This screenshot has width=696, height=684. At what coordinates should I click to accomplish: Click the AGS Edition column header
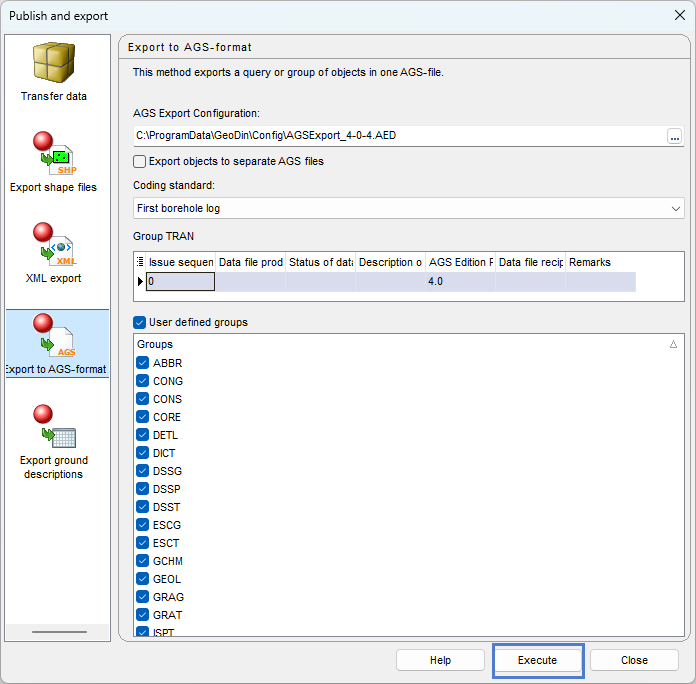click(460, 262)
